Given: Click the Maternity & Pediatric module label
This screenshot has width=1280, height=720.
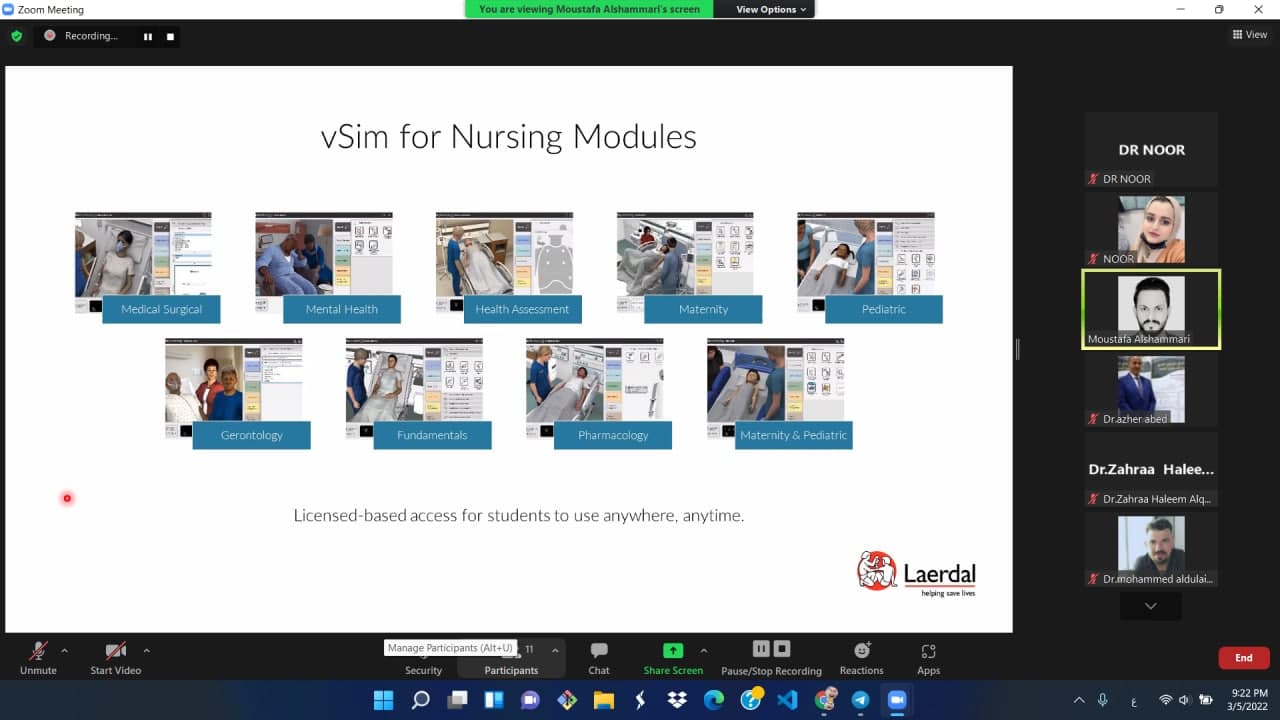Looking at the screenshot, I should [794, 435].
